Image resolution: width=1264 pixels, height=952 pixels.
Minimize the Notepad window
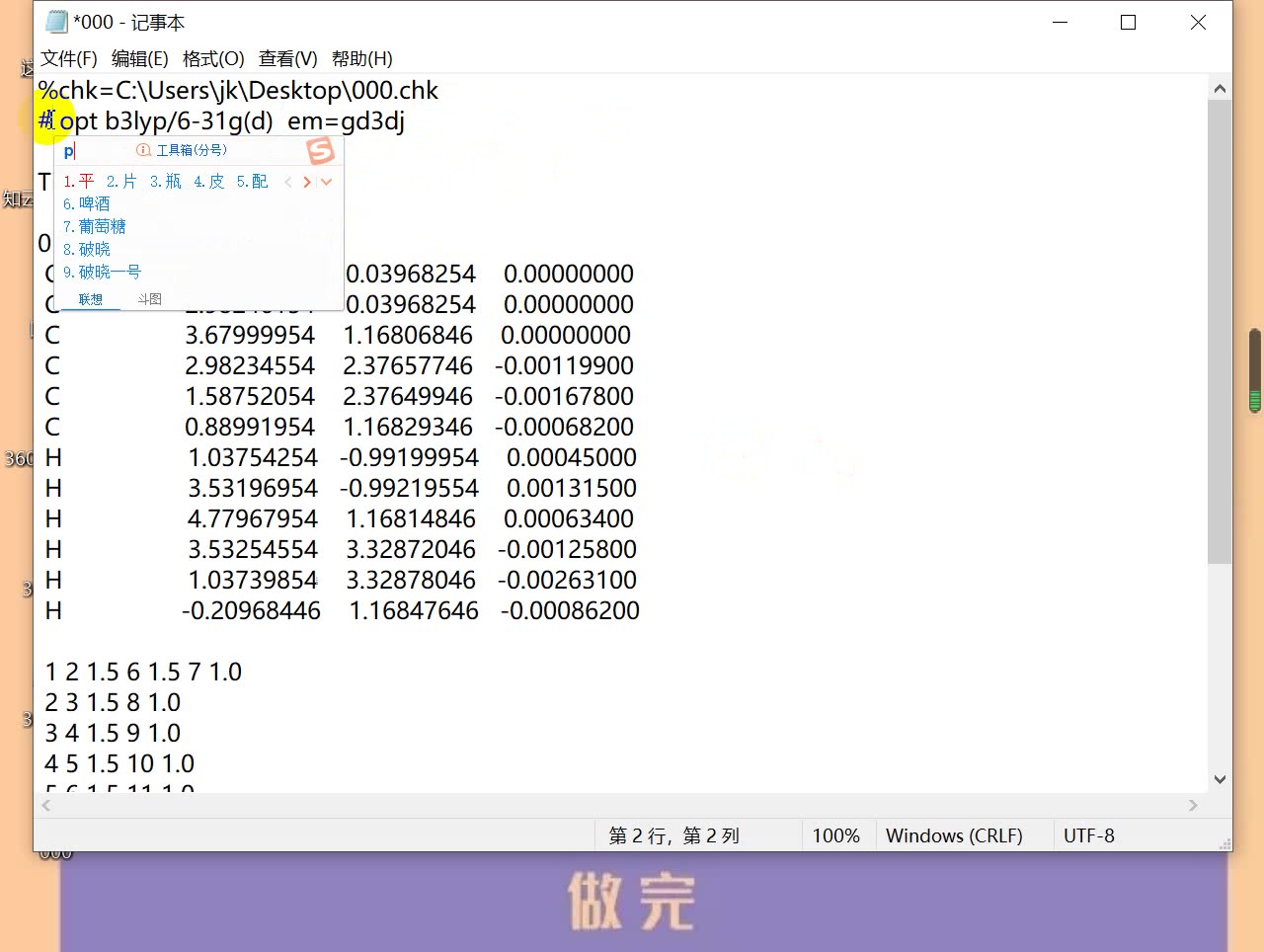click(1061, 22)
